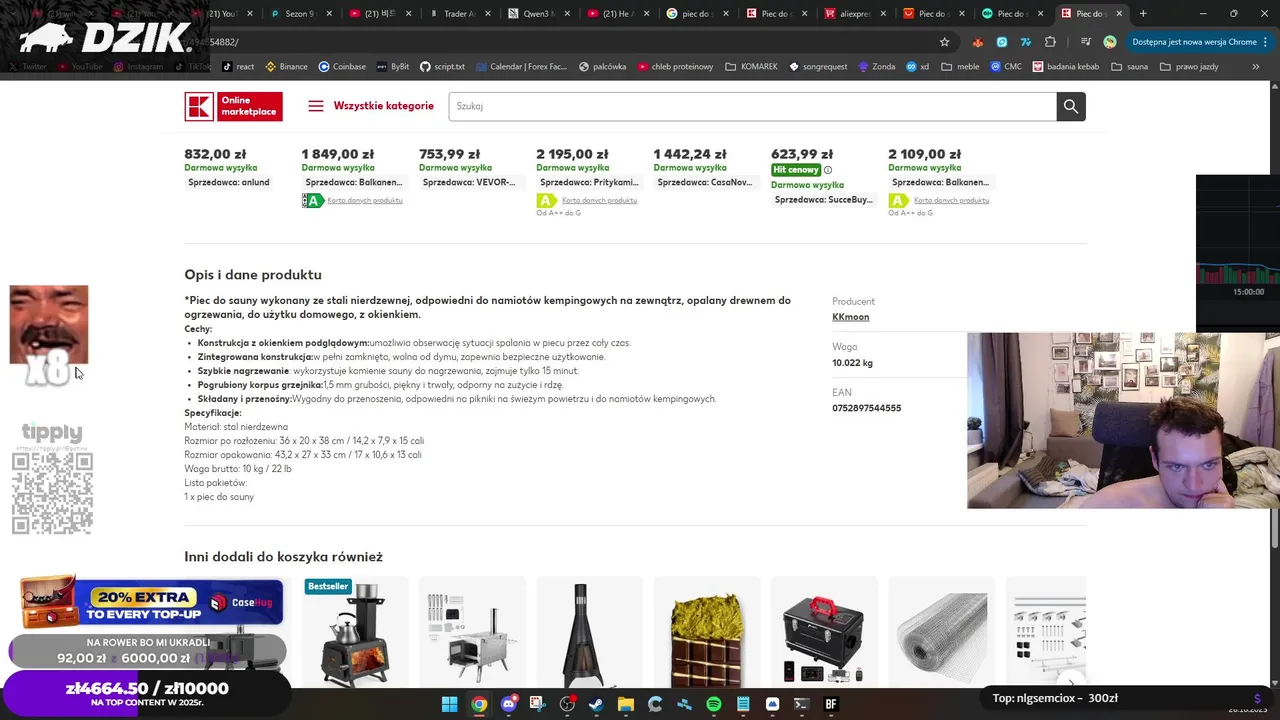This screenshot has width=1280, height=720.
Task: Open the black toolbox with red handle thumbnail
Action: click(824, 632)
